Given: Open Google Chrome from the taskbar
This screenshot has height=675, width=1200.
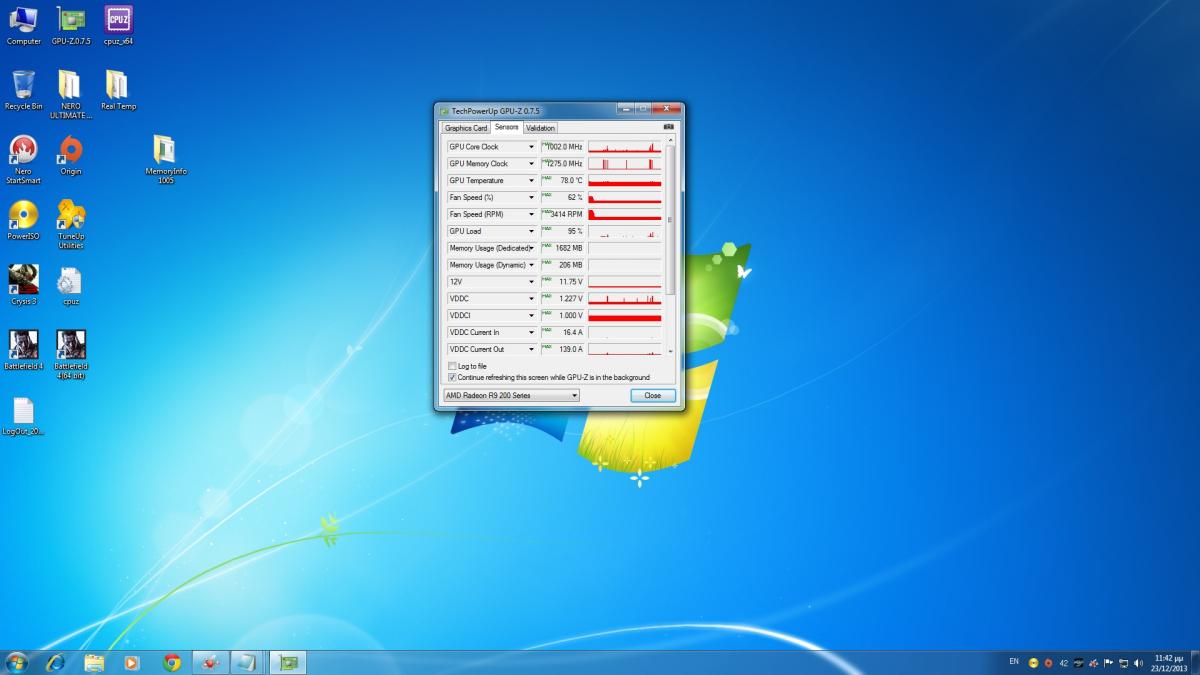Looking at the screenshot, I should (x=172, y=662).
